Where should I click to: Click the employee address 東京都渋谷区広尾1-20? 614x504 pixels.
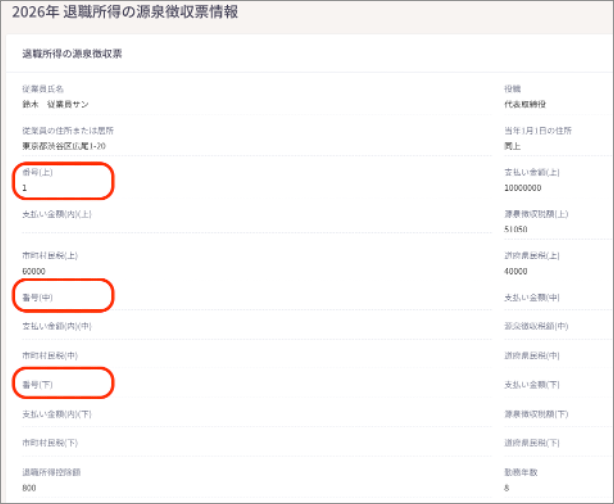coord(64,146)
